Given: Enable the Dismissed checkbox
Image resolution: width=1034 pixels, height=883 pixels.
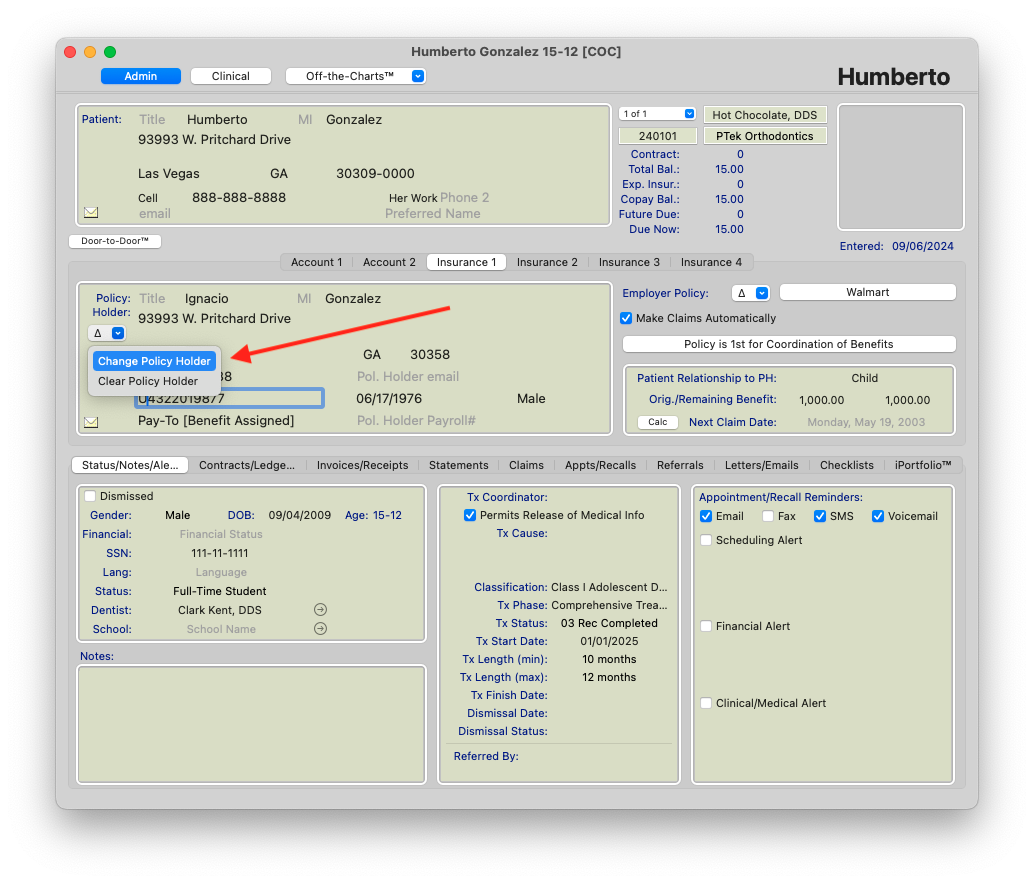Looking at the screenshot, I should [x=91, y=496].
